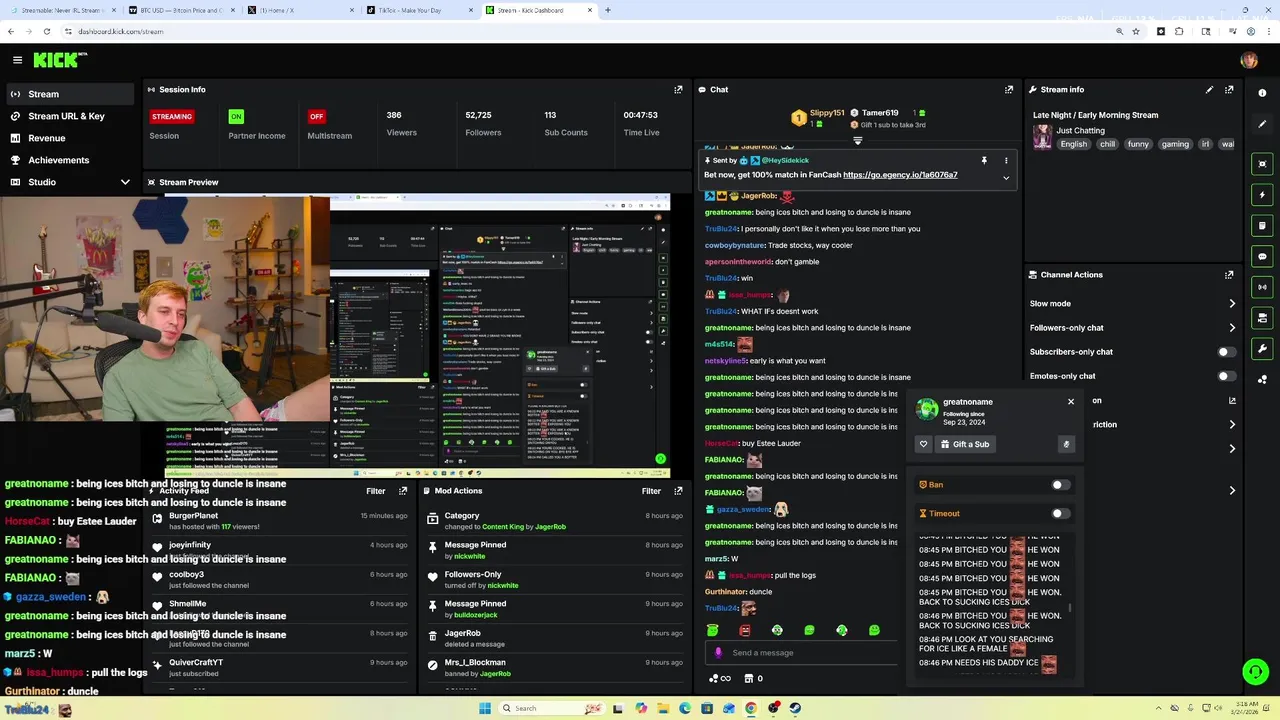Switch to the BTC USD browser tab

coord(180,10)
